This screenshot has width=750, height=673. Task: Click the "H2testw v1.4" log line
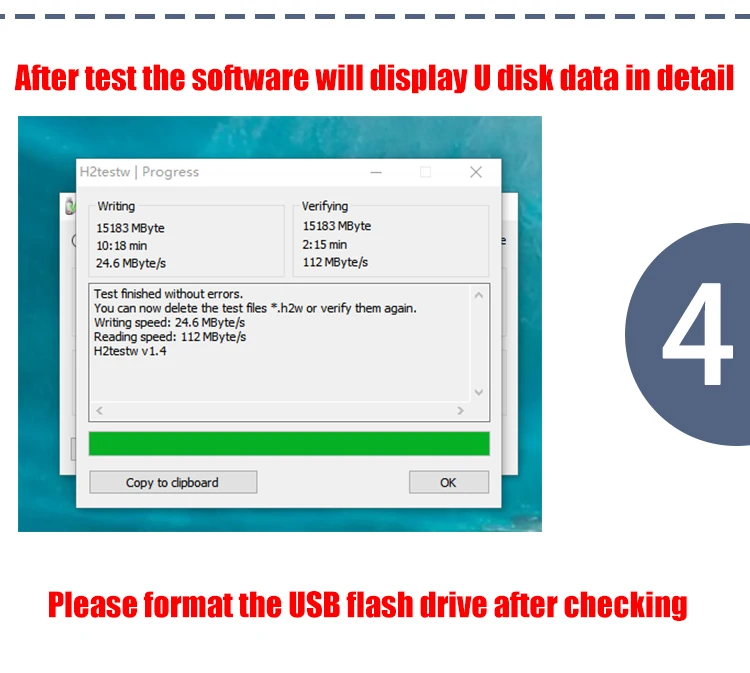coord(130,351)
